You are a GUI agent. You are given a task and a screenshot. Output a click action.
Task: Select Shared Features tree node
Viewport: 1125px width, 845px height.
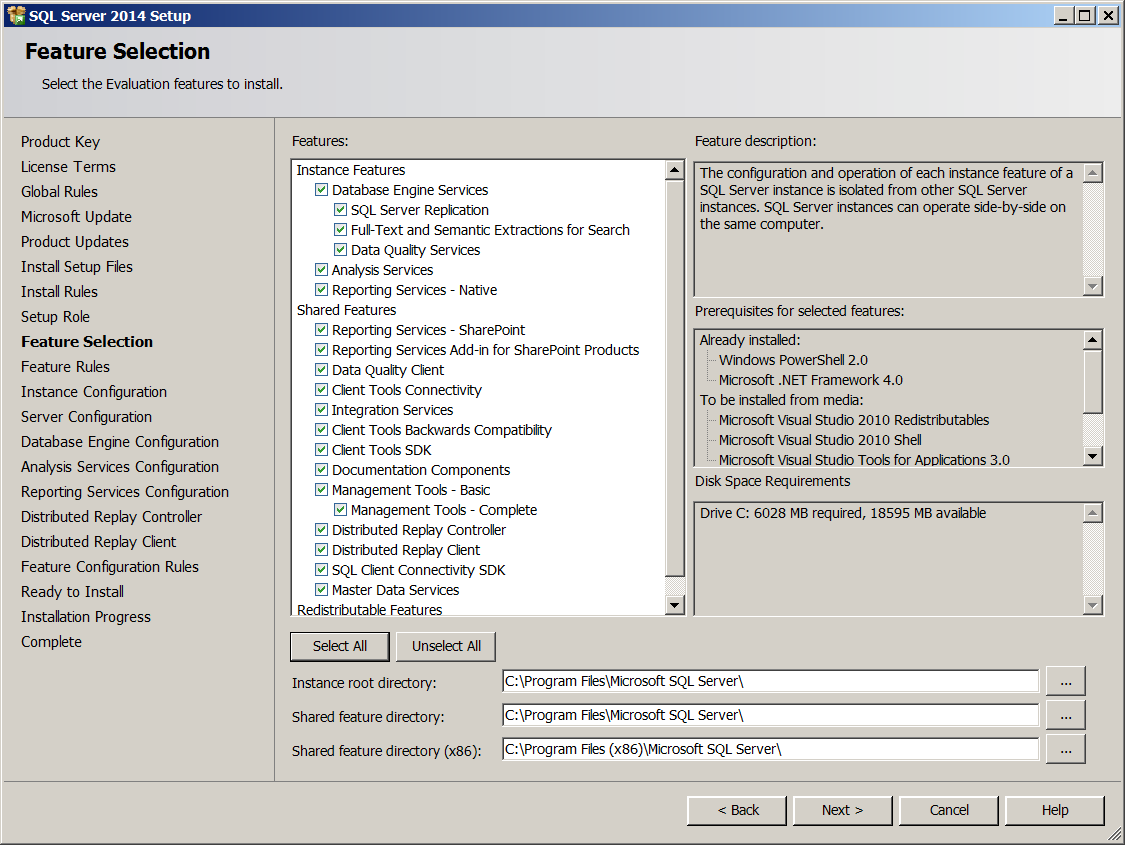(x=346, y=310)
